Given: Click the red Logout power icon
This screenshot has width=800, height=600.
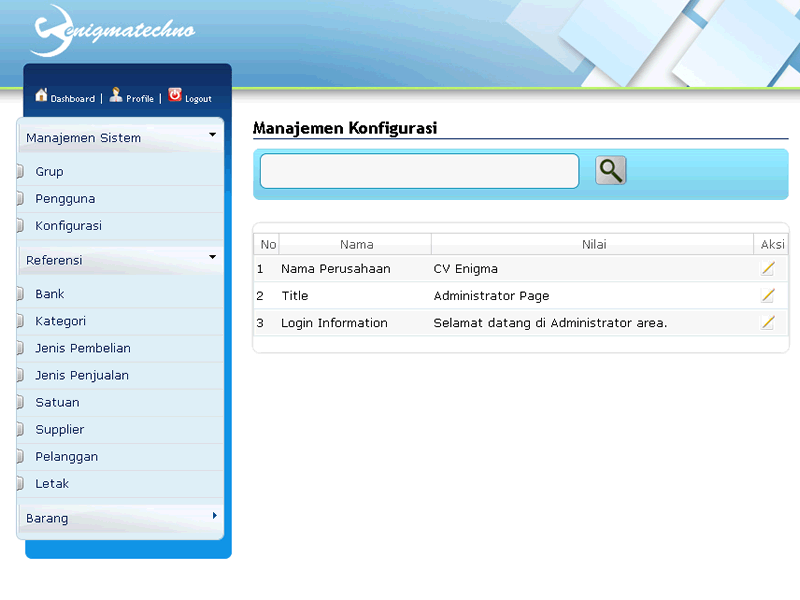Looking at the screenshot, I should point(175,94).
